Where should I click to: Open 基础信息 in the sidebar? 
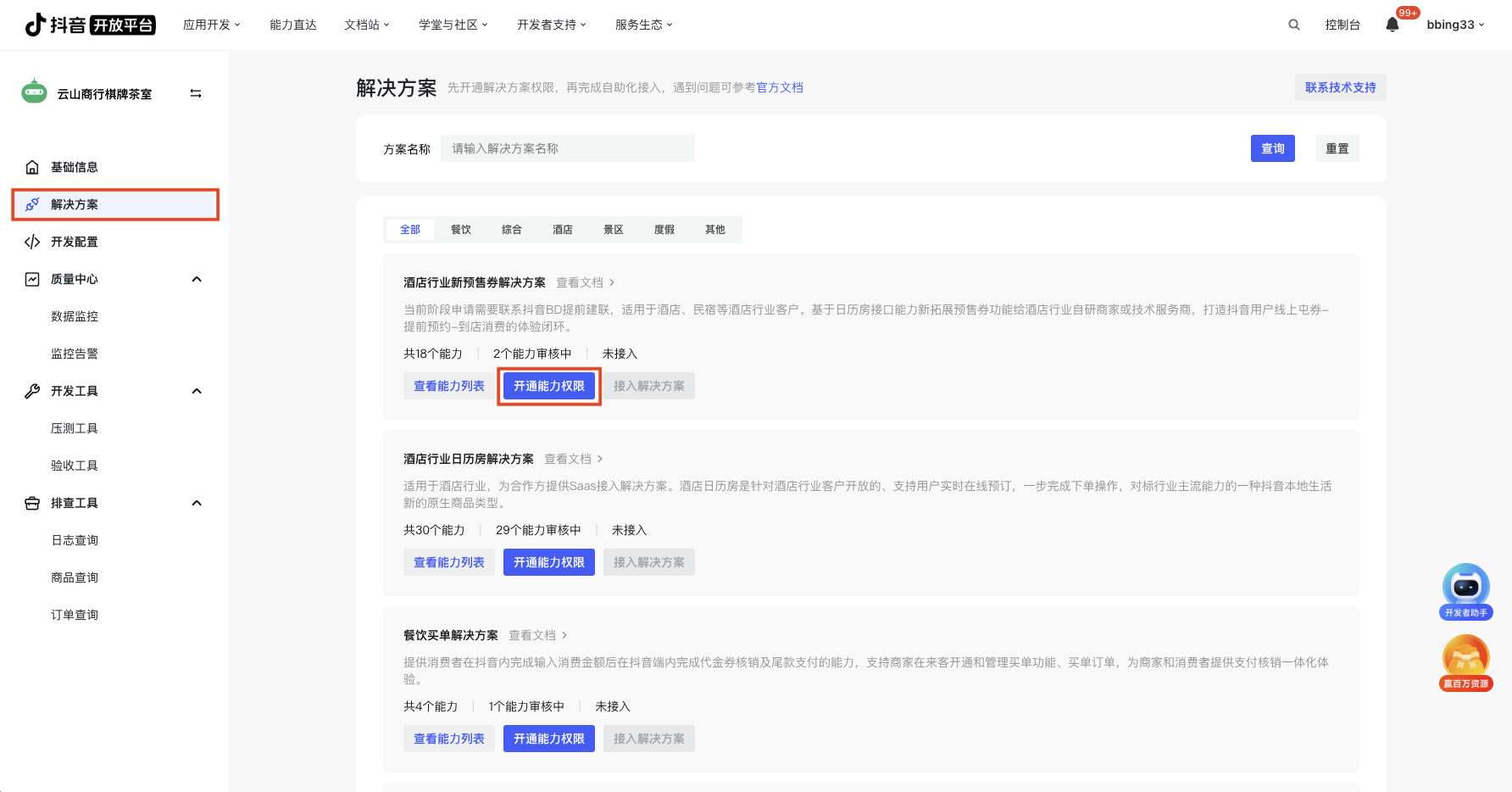pos(75,167)
